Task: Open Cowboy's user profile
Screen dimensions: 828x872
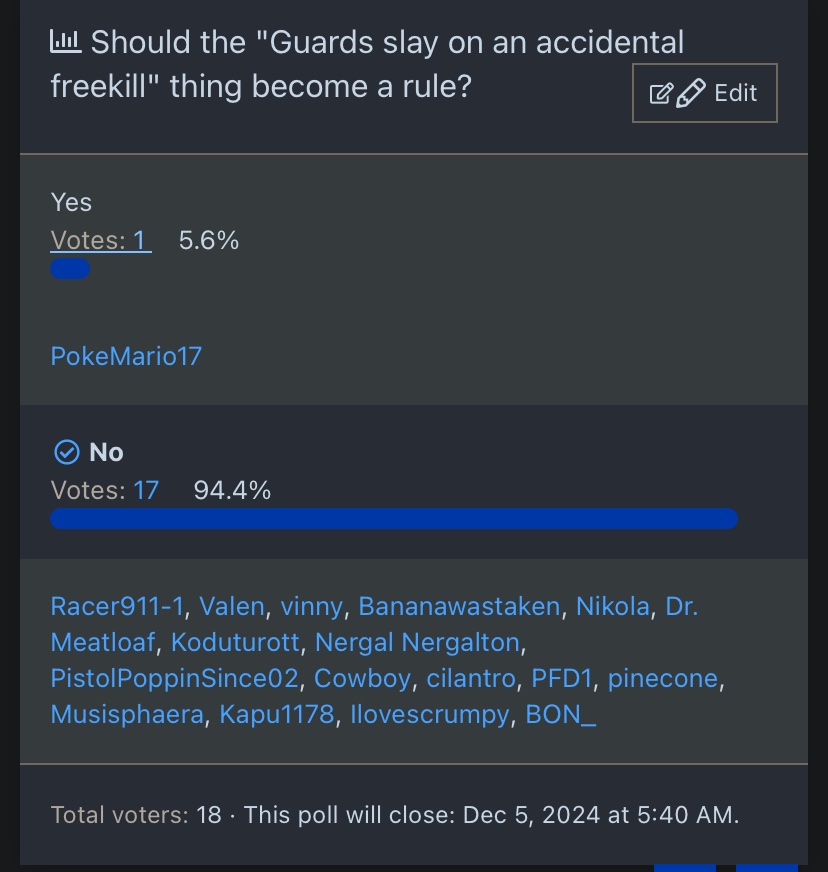Action: tap(362, 678)
